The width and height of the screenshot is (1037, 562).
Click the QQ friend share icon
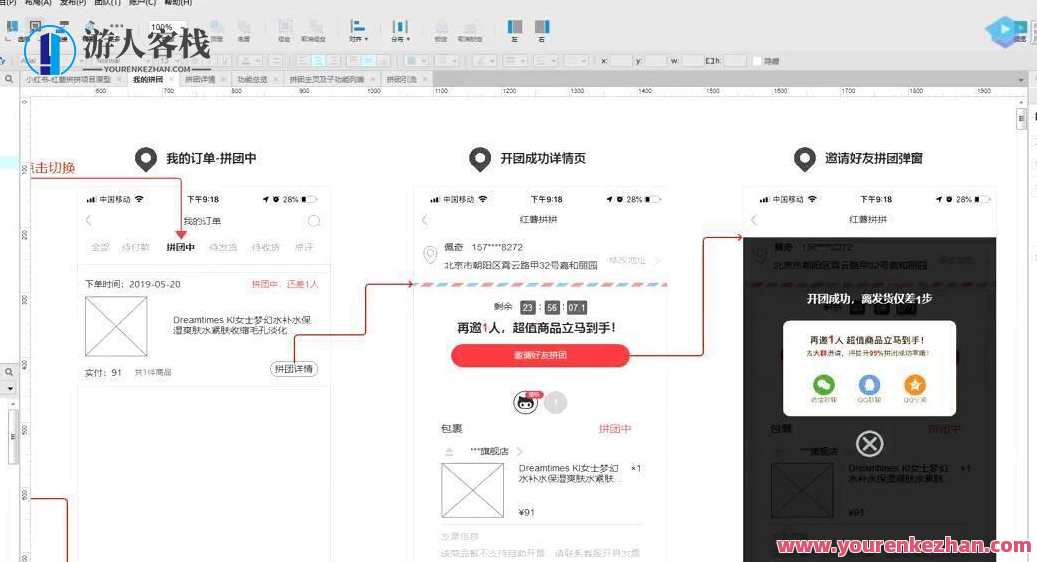pyautogui.click(x=869, y=386)
